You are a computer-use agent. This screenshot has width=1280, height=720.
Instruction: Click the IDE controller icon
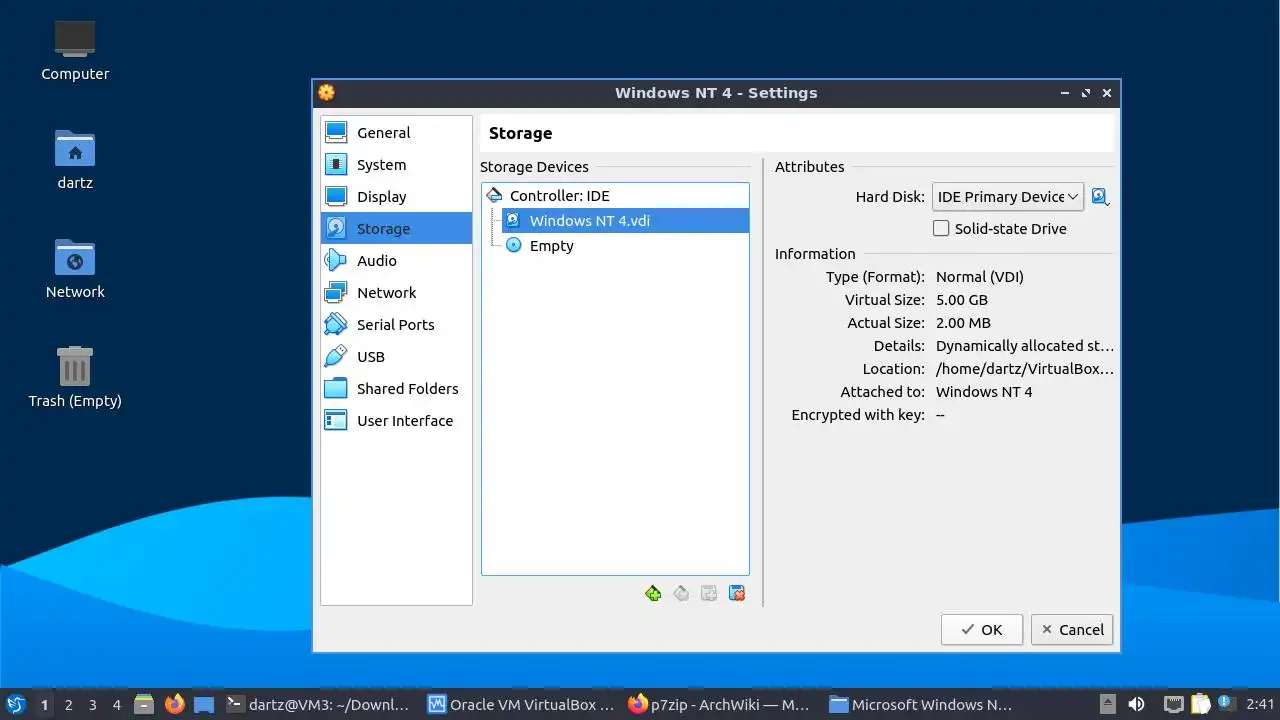494,196
